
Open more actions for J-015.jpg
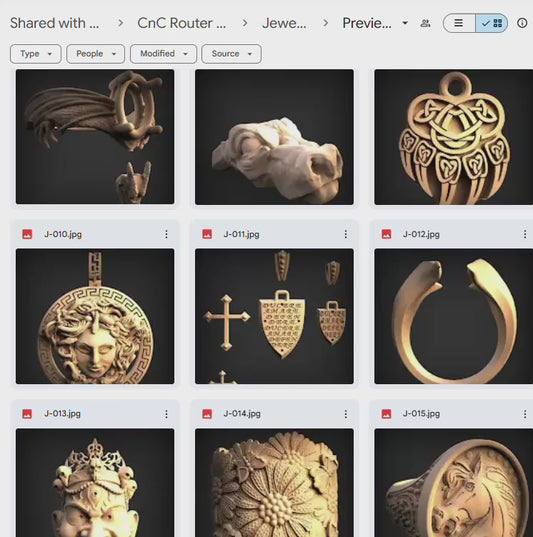525,414
